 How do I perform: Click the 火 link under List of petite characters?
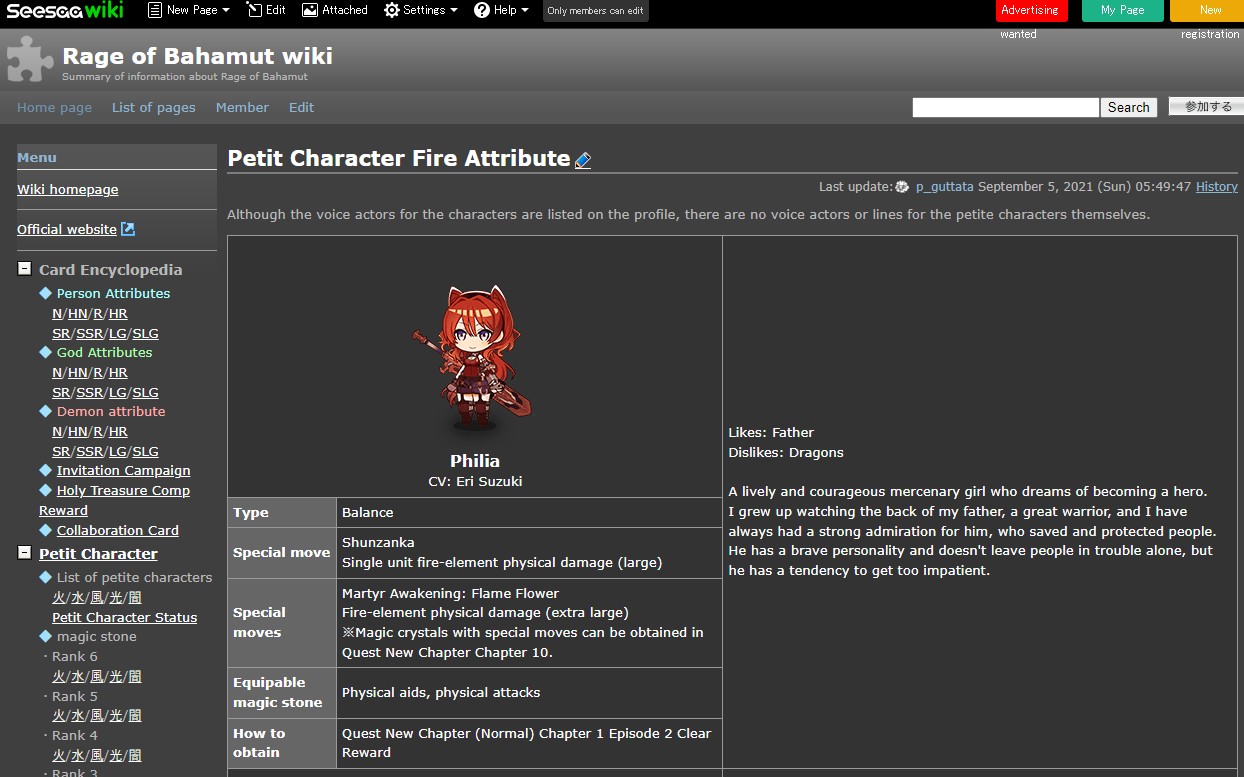click(x=58, y=597)
